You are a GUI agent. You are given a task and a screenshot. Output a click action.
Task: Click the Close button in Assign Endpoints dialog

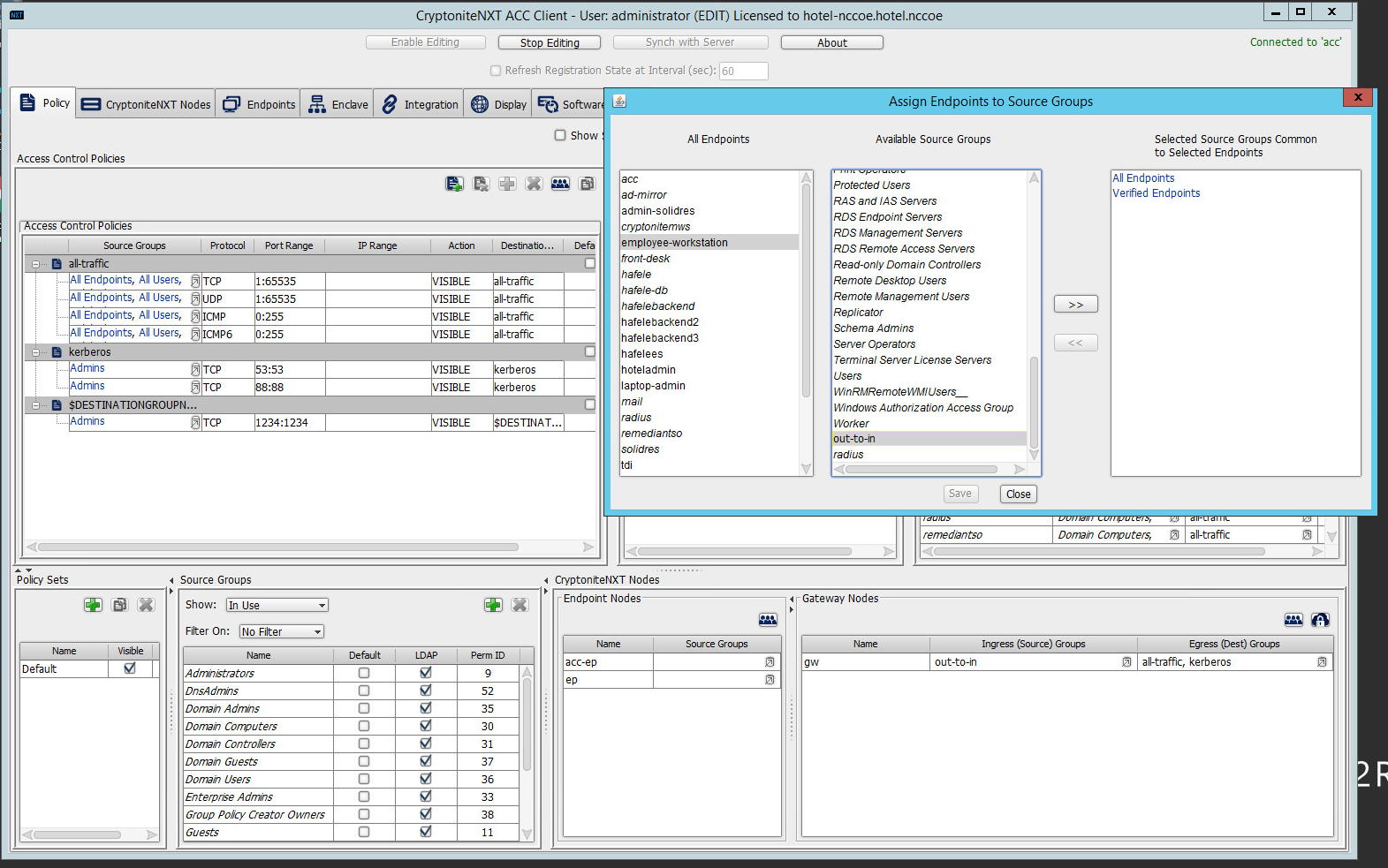pos(1018,494)
